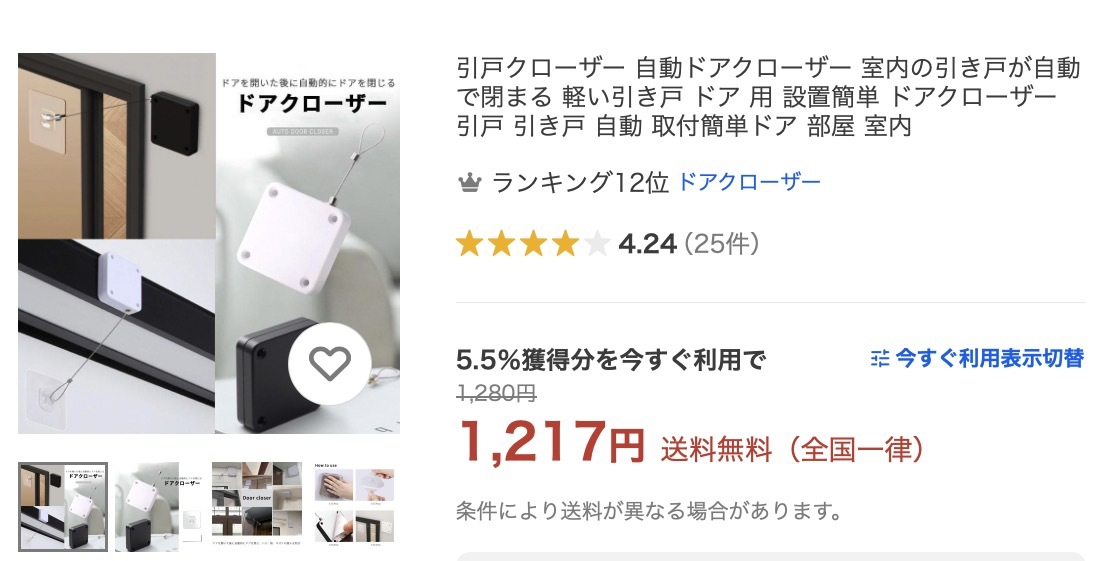The width and height of the screenshot is (1114, 561).
Task: Open the (25件) reviews count
Action: click(722, 244)
